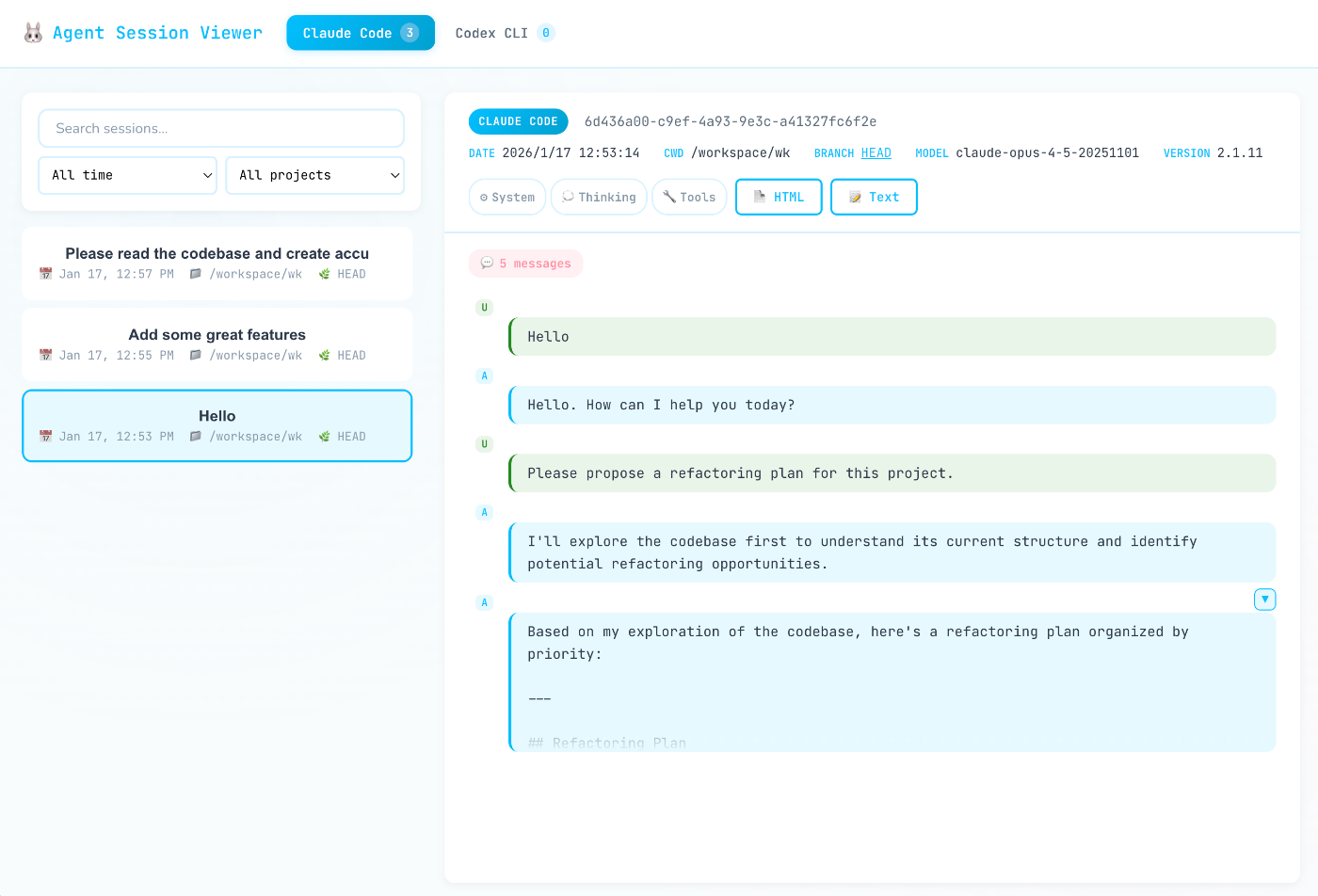Viewport: 1318px width, 896px height.
Task: Click the CLAUDE CODE badge
Action: click(518, 121)
